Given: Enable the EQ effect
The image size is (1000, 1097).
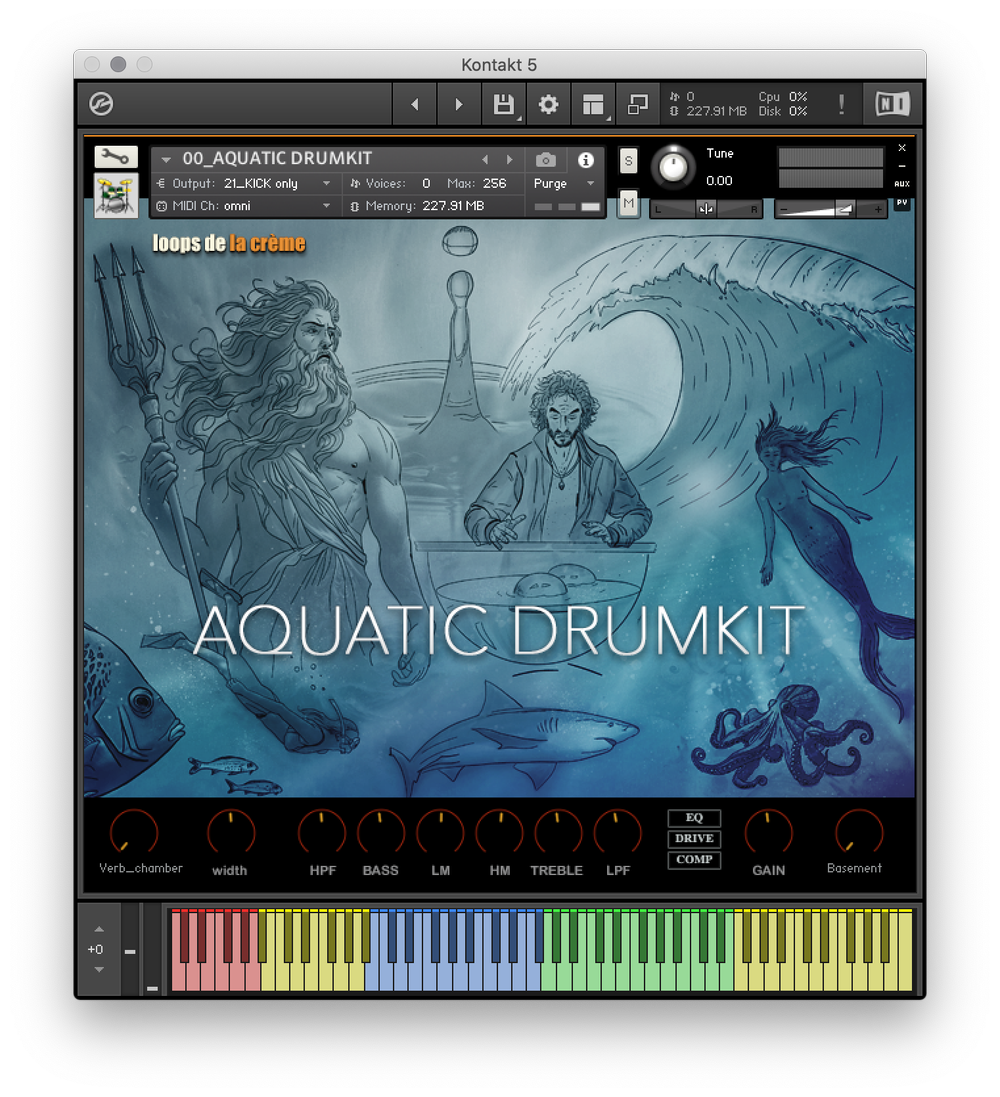Looking at the screenshot, I should pyautogui.click(x=693, y=818).
